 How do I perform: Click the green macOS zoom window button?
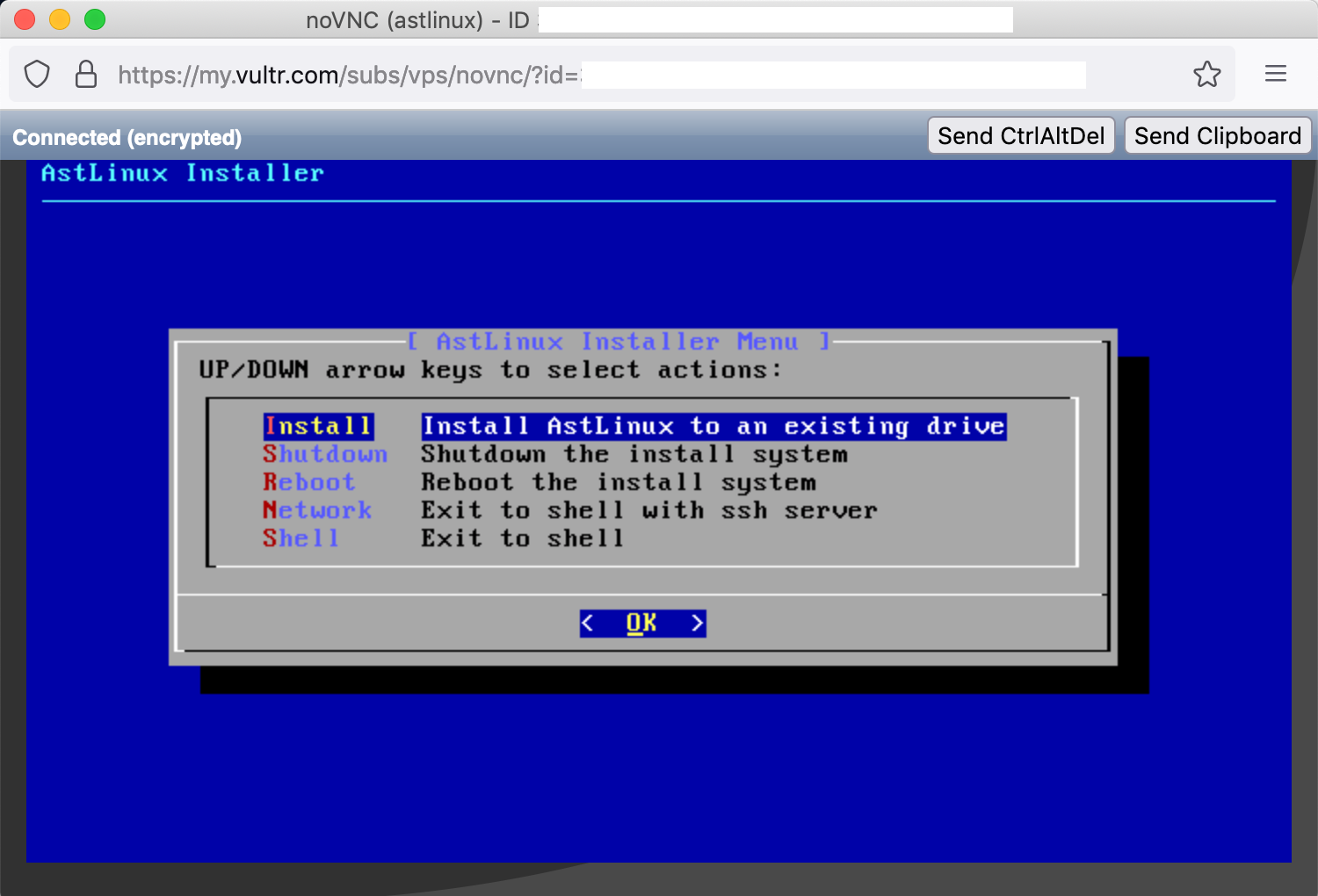coord(95,19)
